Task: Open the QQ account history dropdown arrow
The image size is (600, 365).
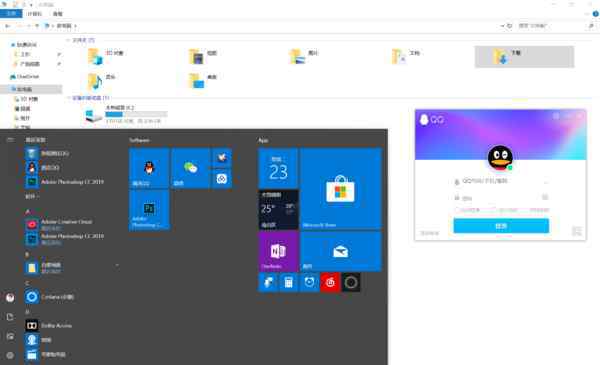Action: coord(546,181)
